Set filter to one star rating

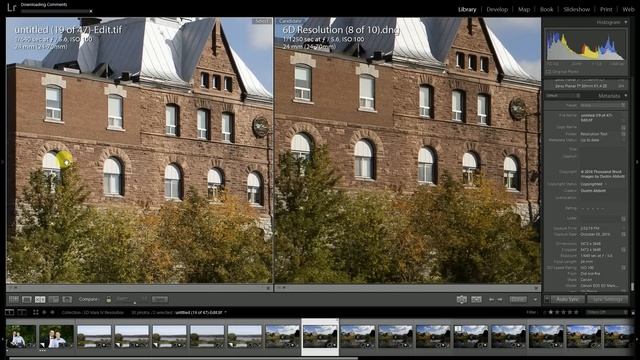551,312
